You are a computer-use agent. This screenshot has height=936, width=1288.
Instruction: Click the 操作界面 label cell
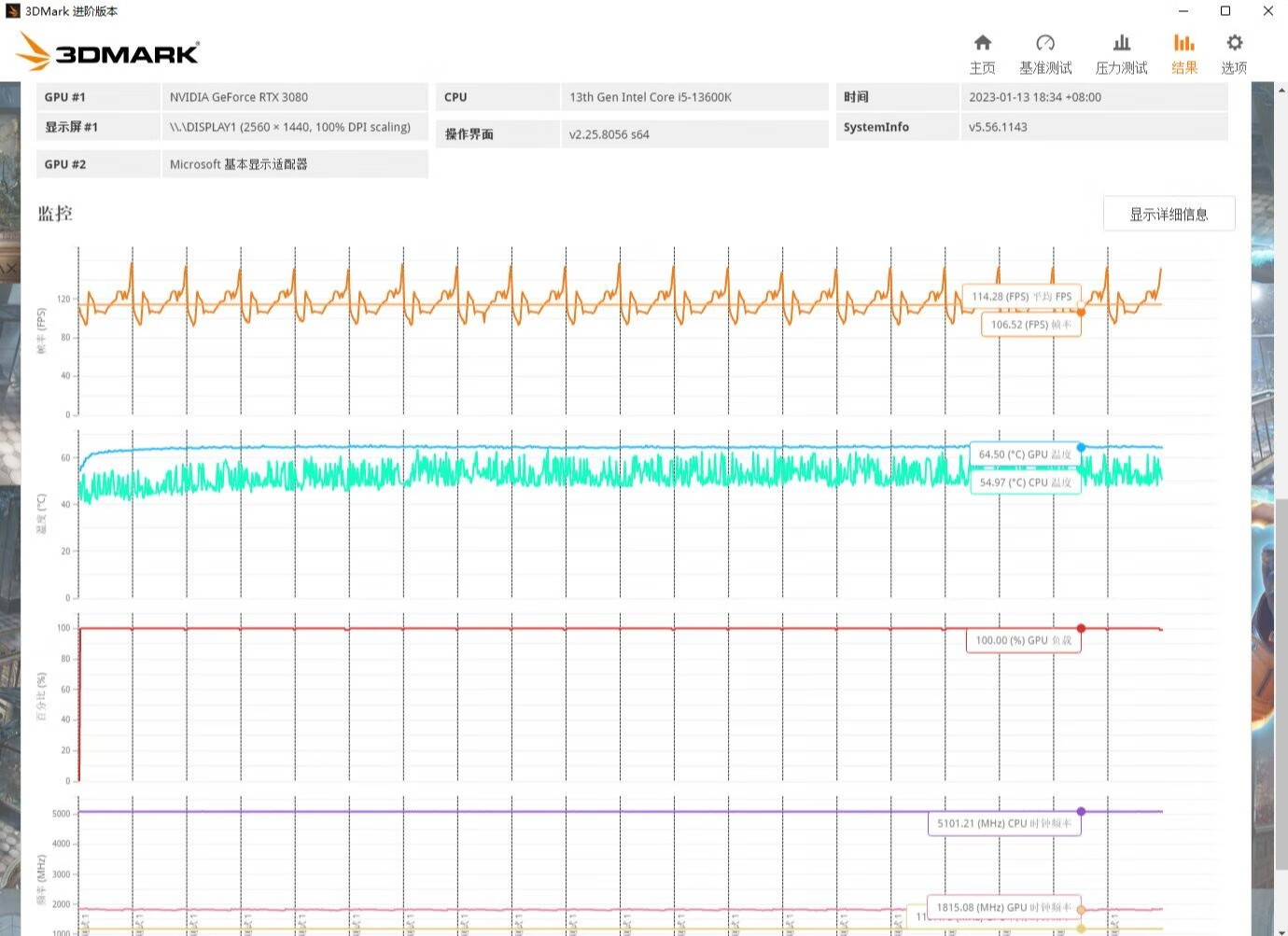click(x=497, y=134)
